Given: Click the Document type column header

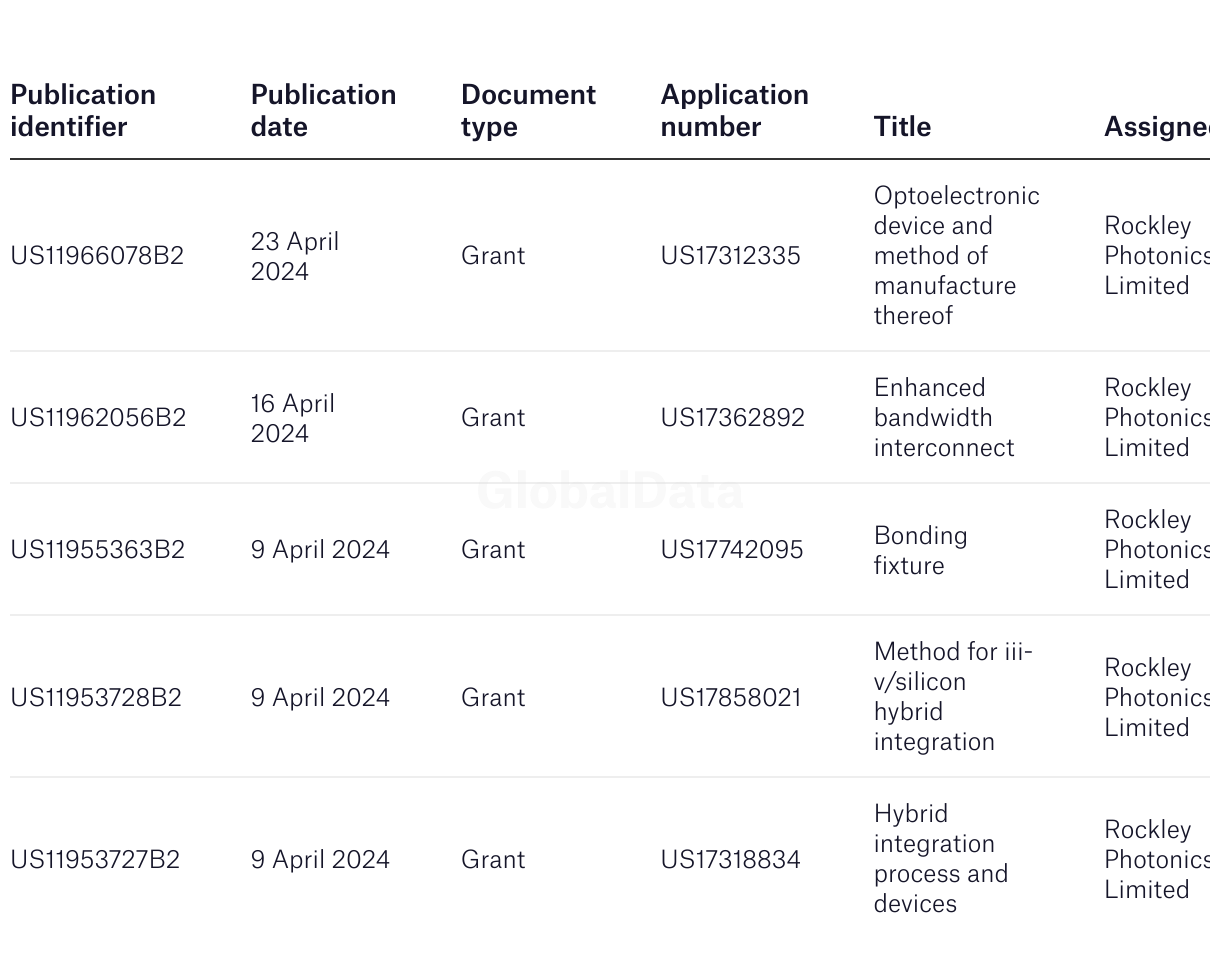Looking at the screenshot, I should point(528,111).
